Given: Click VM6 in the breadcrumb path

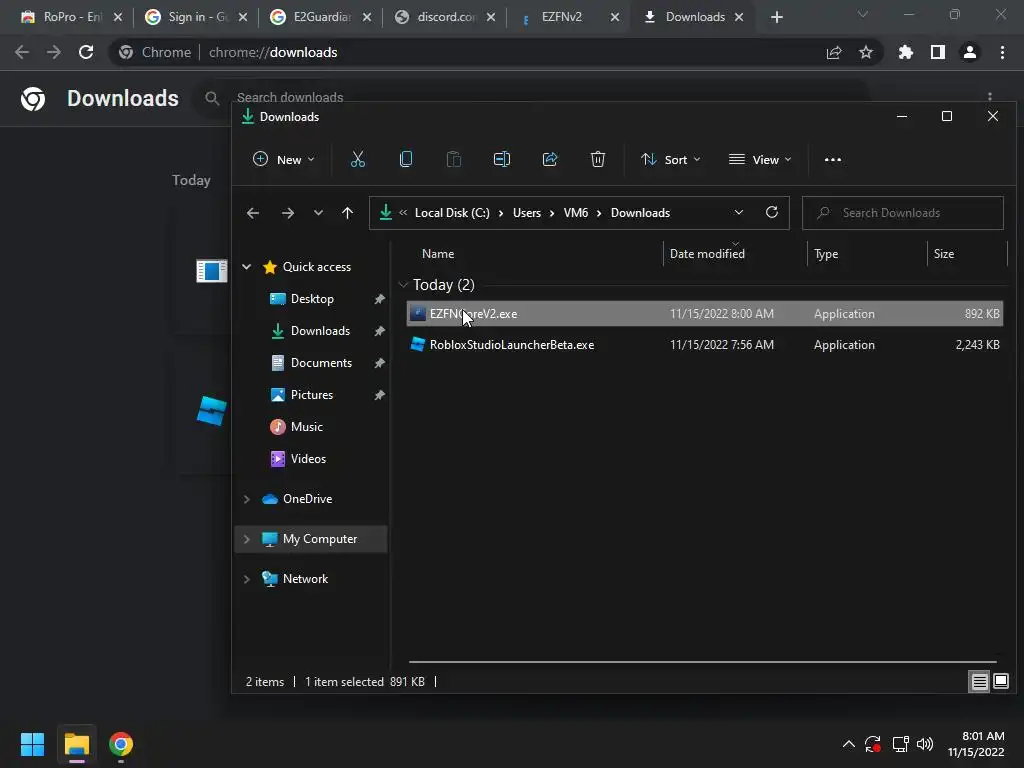Looking at the screenshot, I should [575, 213].
